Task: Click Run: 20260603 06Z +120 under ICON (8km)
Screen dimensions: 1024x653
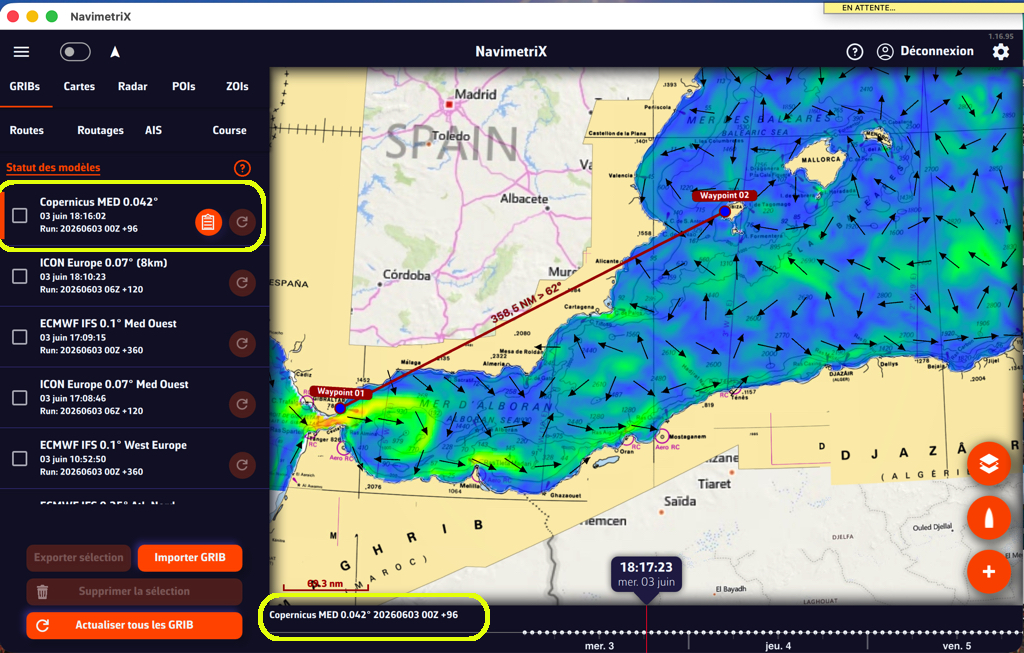Action: click(x=91, y=289)
